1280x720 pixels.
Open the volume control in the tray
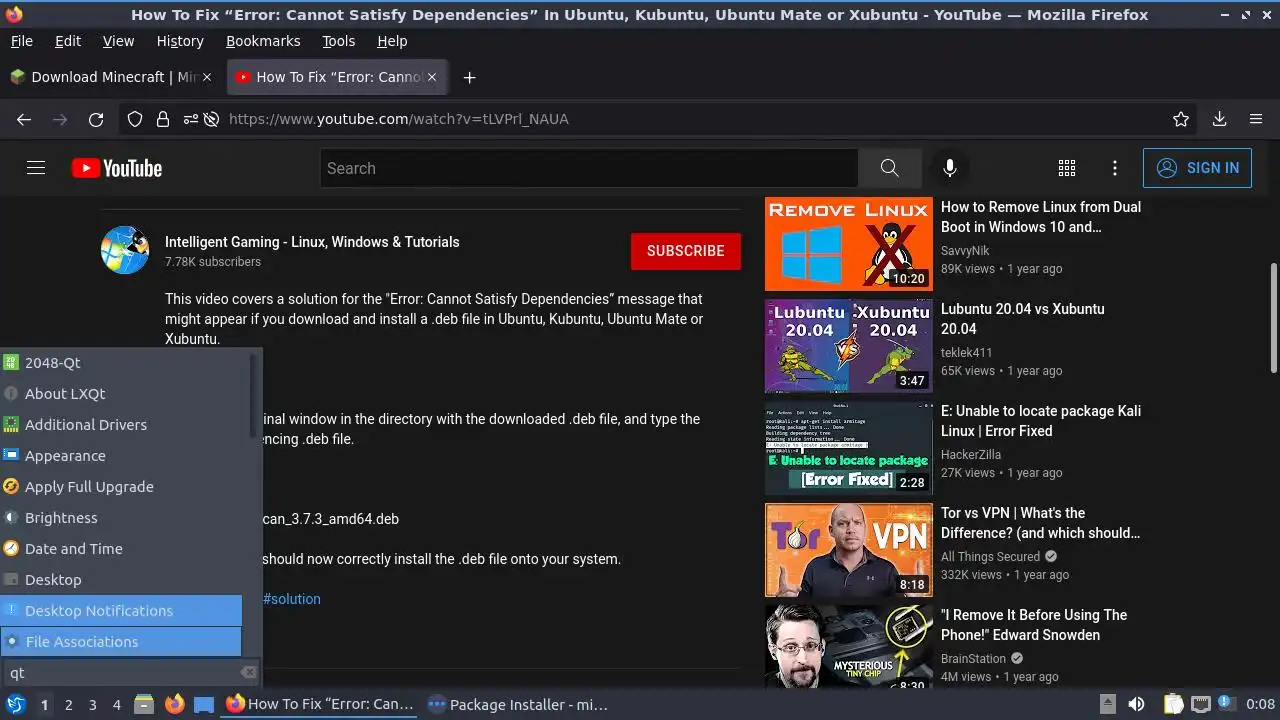pyautogui.click(x=1137, y=704)
